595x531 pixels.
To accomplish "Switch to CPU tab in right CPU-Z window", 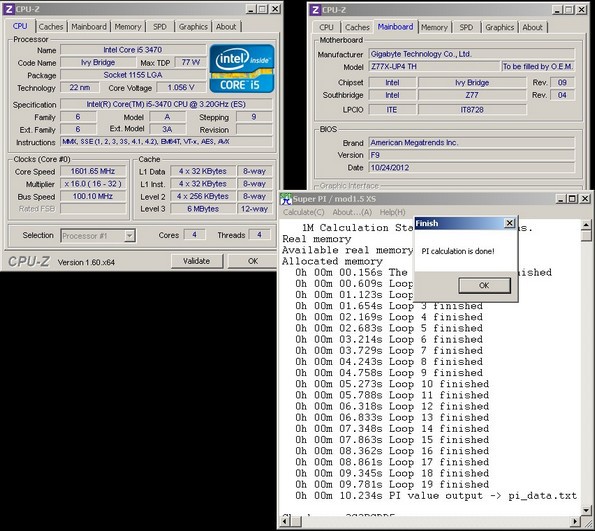I will coord(326,27).
